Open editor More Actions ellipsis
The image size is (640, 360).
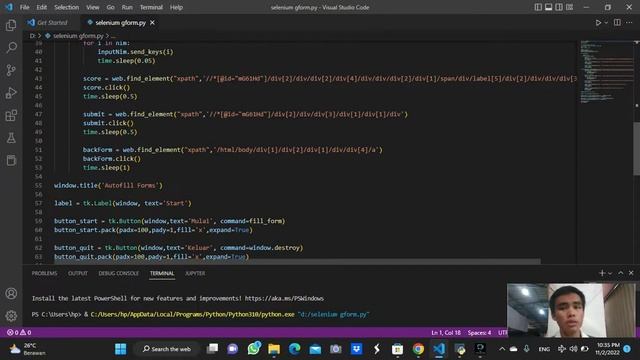click(629, 23)
